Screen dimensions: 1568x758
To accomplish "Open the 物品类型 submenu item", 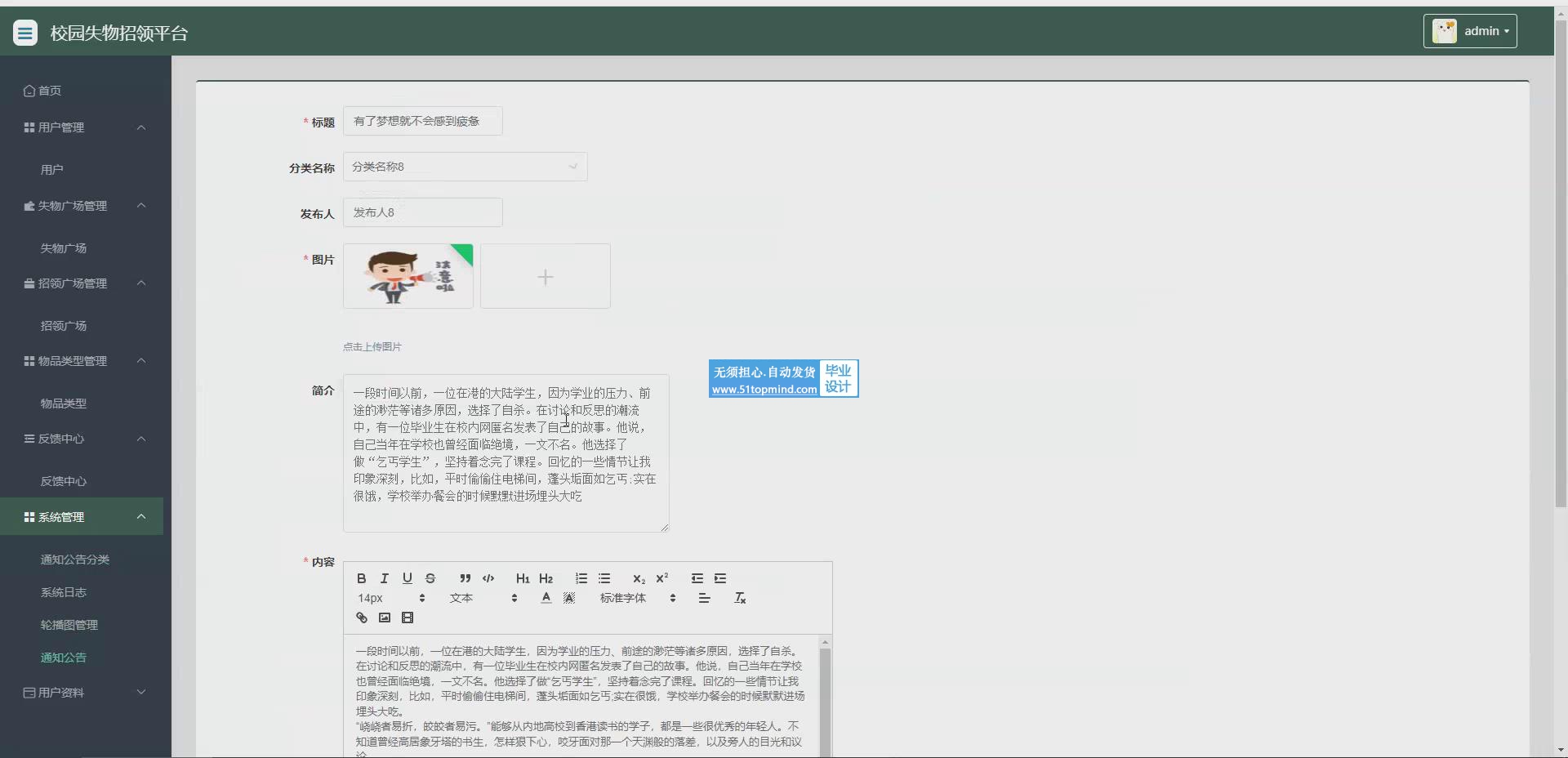I will (64, 404).
